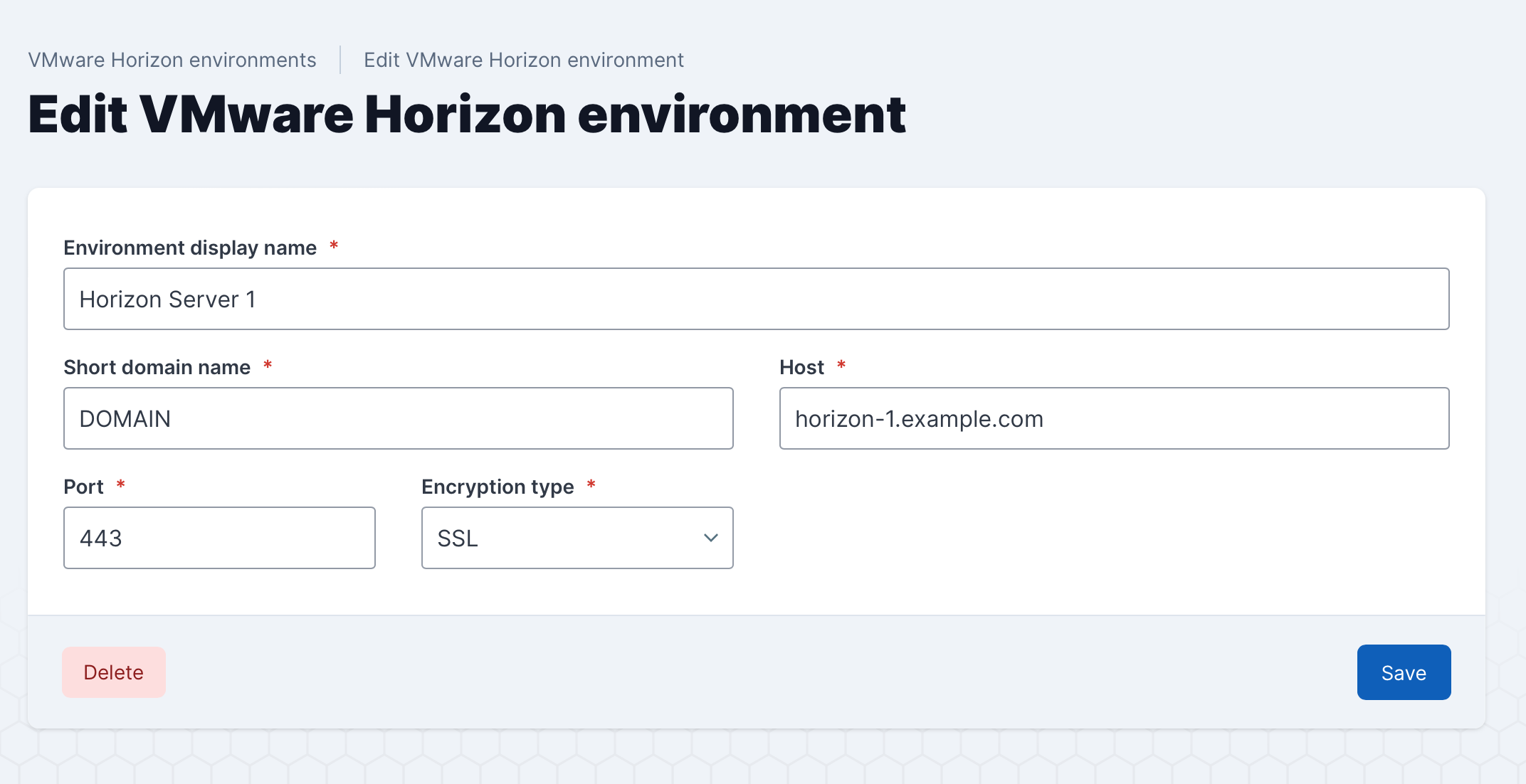1526x784 pixels.
Task: Click the Short domain name label
Action: 157,367
